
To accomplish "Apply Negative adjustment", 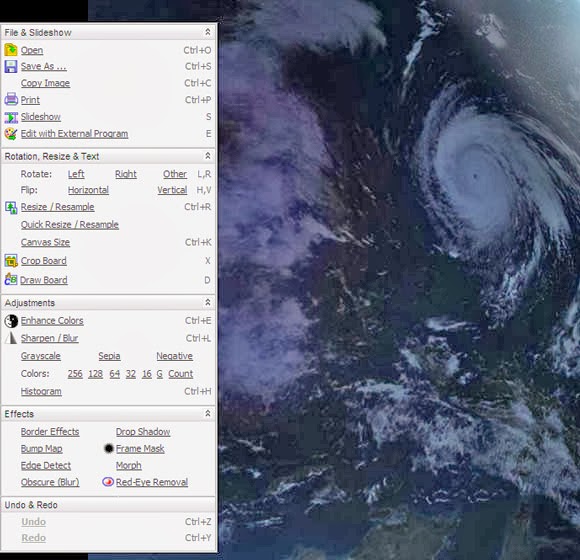I will (x=174, y=356).
